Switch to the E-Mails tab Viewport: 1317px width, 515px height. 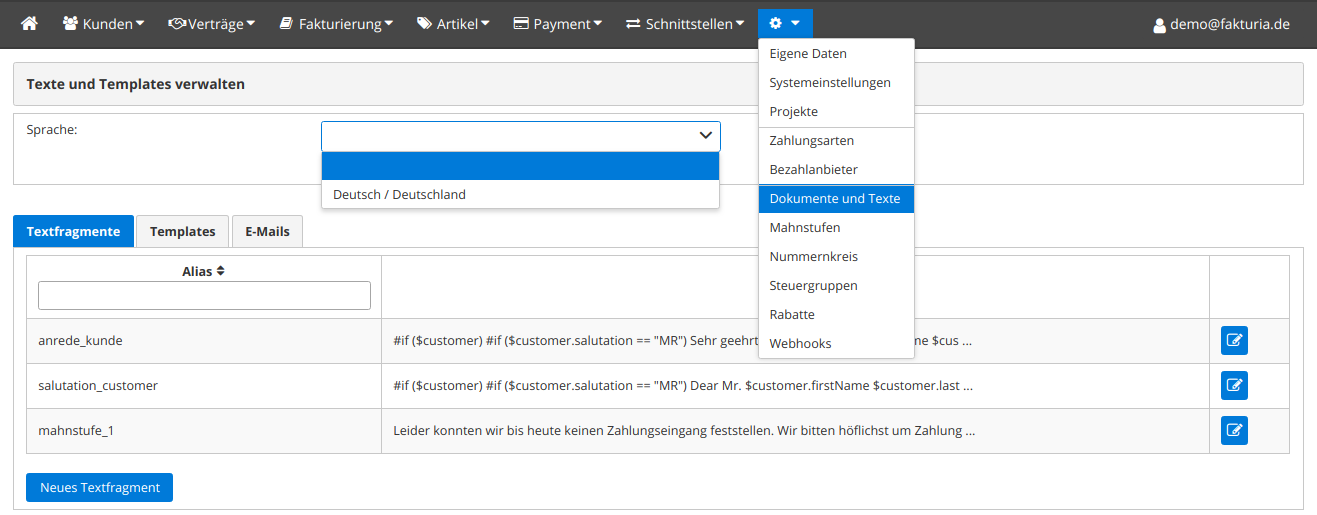(x=267, y=231)
